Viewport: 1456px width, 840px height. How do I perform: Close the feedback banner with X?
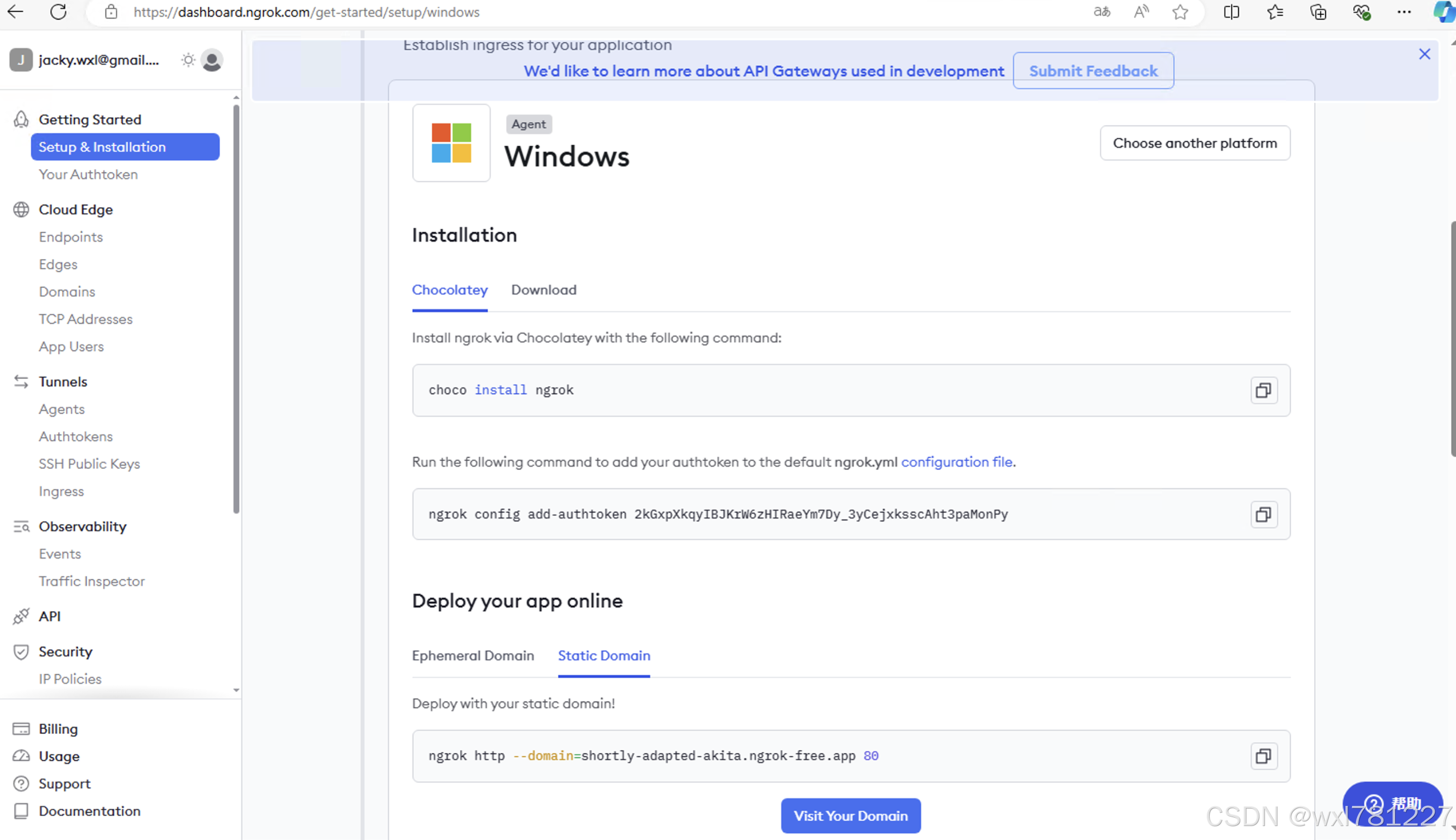coord(1424,54)
